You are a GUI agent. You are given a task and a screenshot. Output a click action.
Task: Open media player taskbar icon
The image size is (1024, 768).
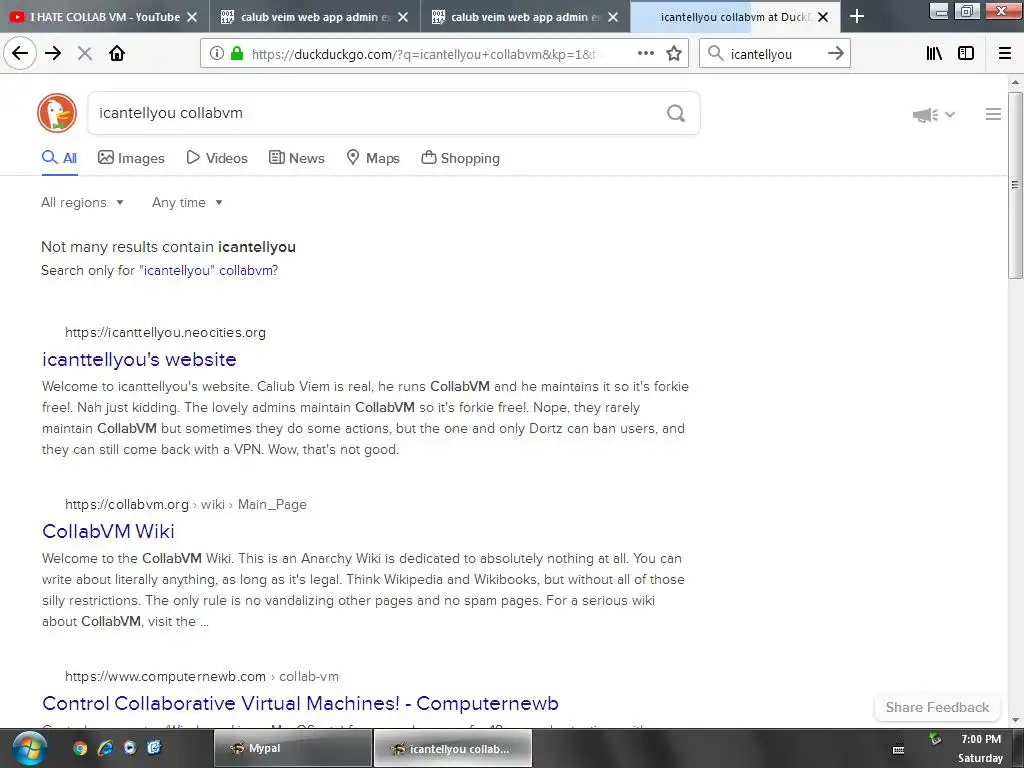130,748
